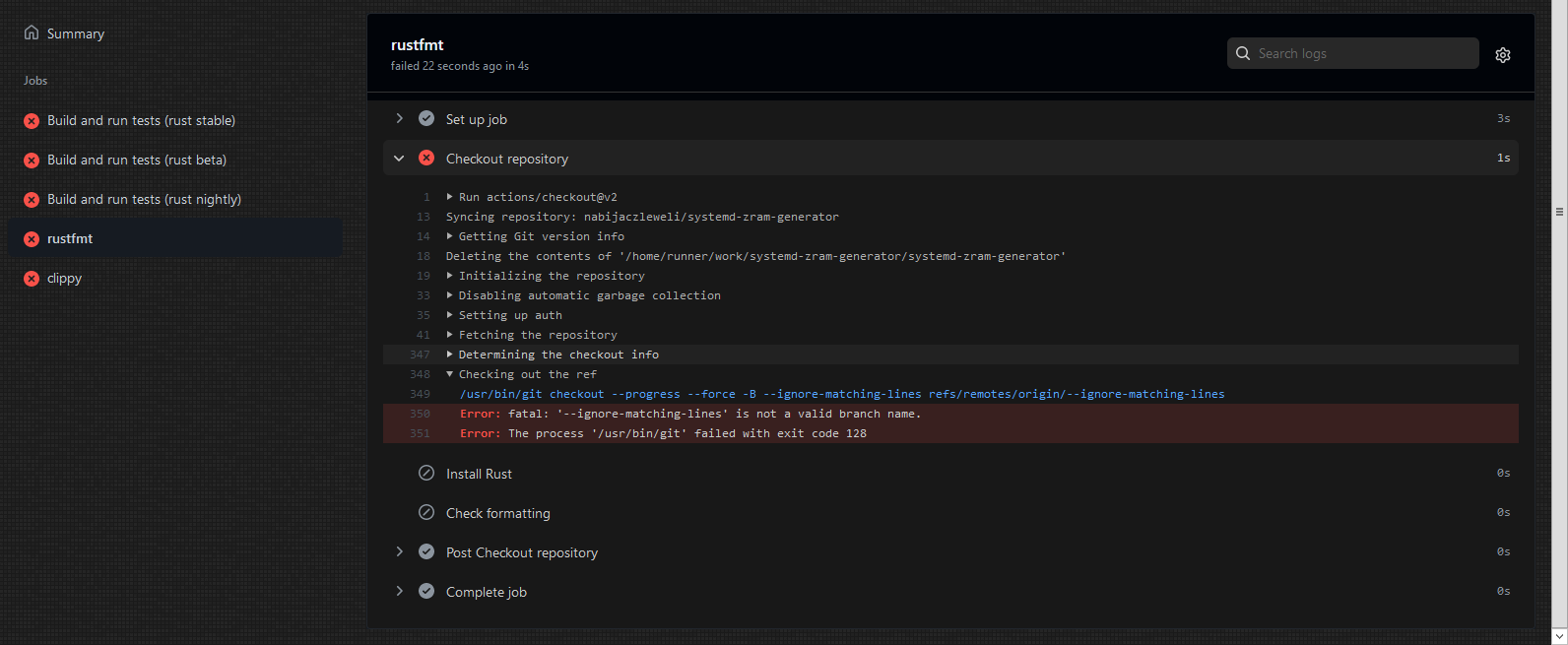Click the skipped icon next to Install Rust
This screenshot has height=645, width=1568.
pyautogui.click(x=426, y=473)
